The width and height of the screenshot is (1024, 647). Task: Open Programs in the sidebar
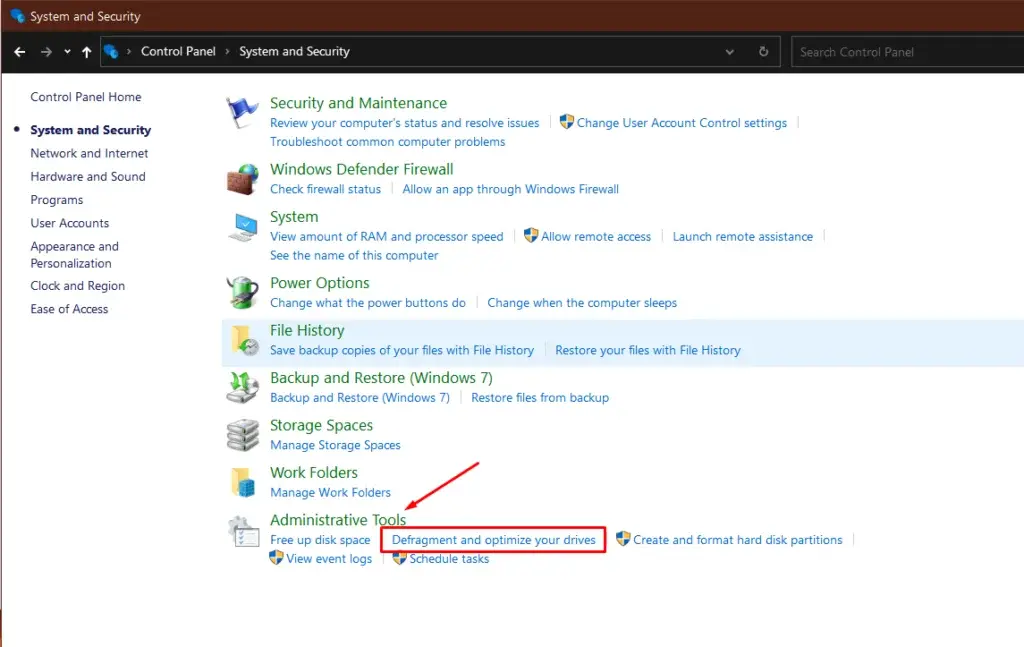[x=57, y=200]
